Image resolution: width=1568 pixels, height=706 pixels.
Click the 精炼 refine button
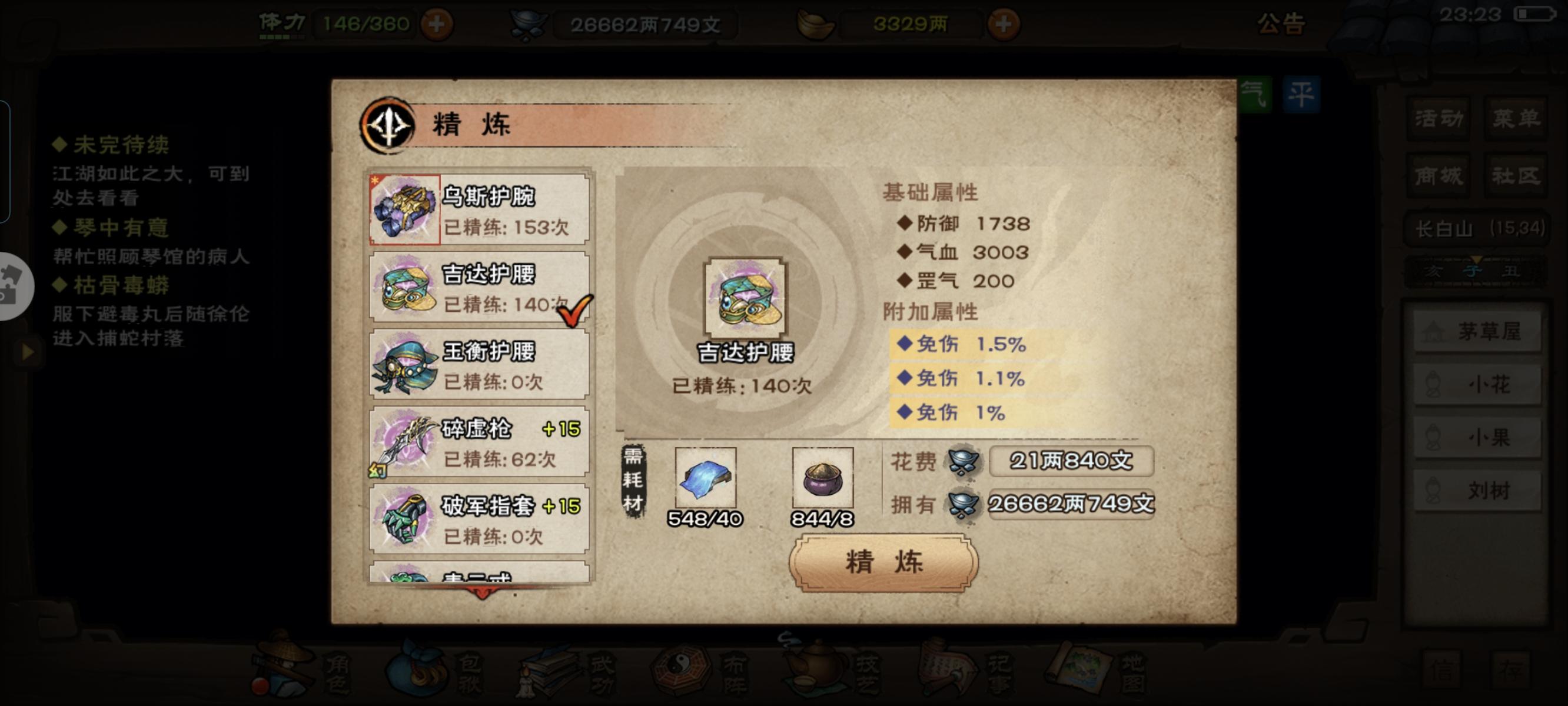click(x=883, y=562)
